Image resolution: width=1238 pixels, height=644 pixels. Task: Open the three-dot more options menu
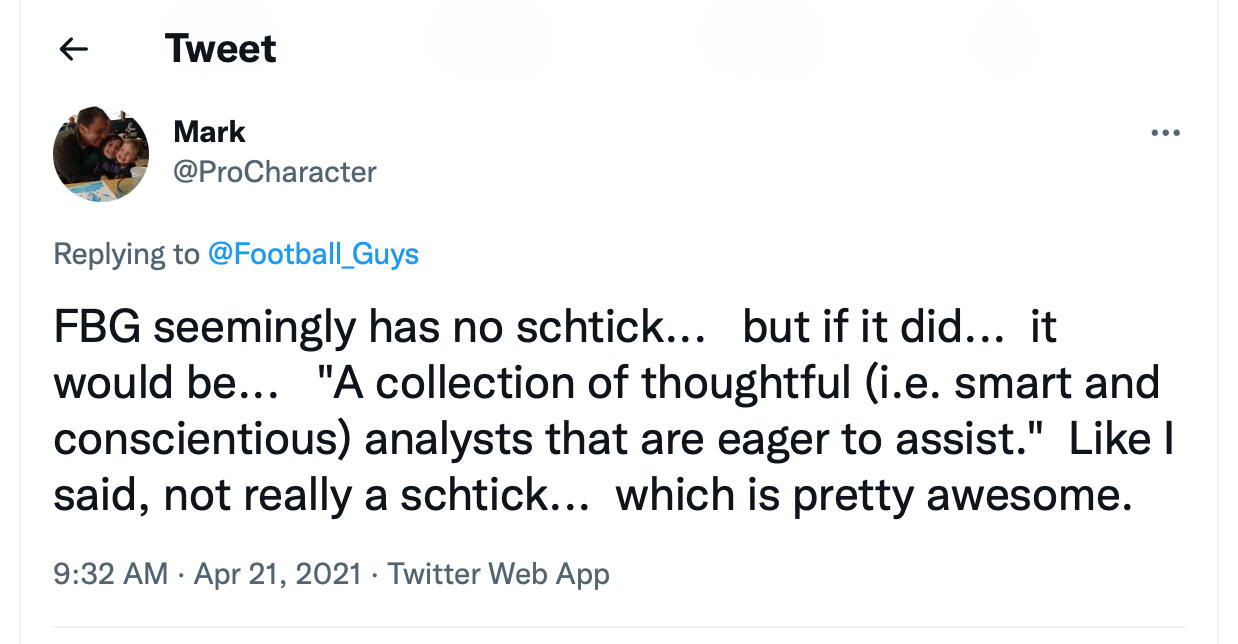tap(1165, 133)
